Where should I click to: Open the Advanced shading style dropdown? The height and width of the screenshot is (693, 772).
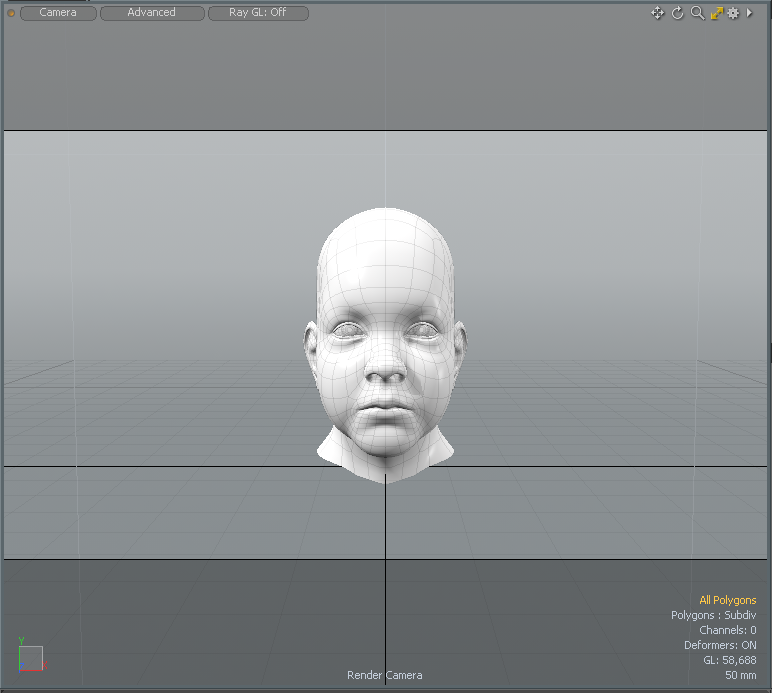(x=152, y=13)
